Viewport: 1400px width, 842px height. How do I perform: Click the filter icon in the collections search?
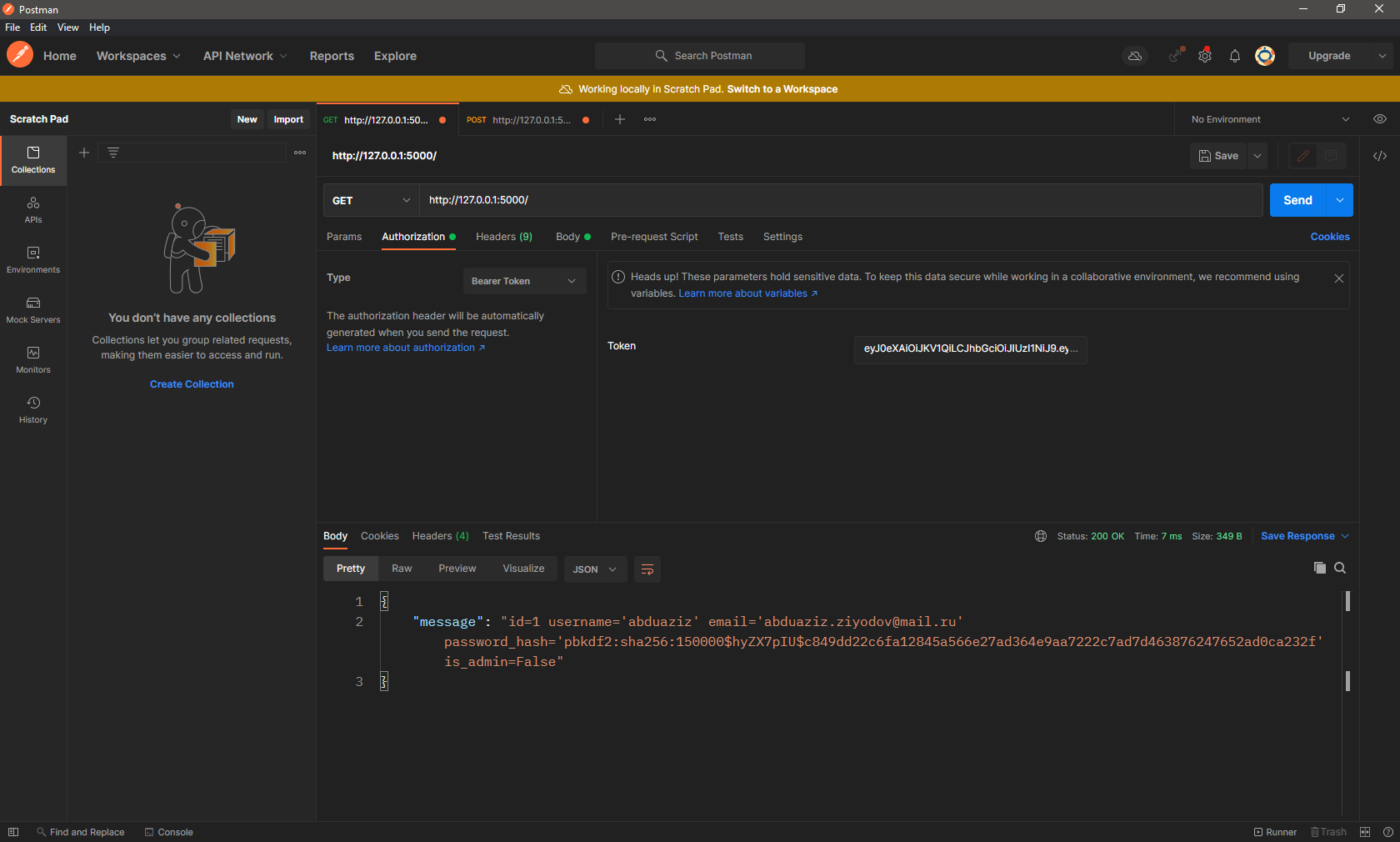tap(113, 153)
